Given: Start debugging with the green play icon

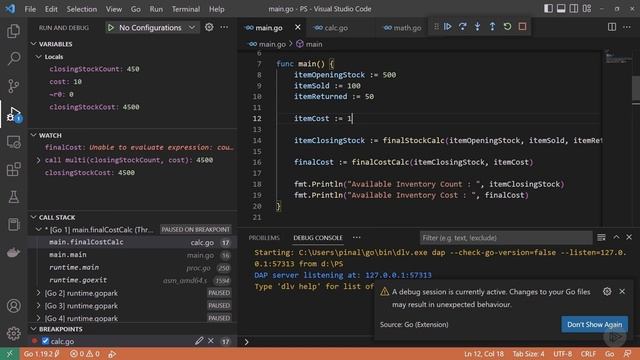Looking at the screenshot, I should pos(111,27).
